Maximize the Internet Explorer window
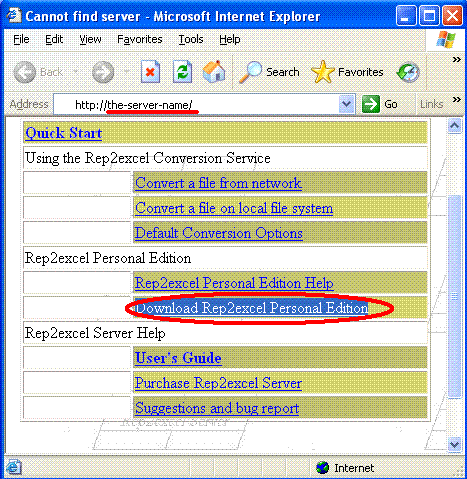The width and height of the screenshot is (467, 479). [x=429, y=16]
